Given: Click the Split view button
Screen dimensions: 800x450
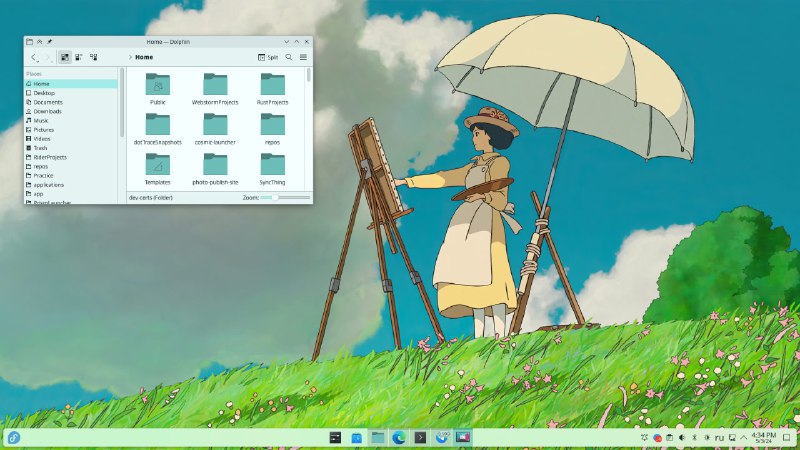Looking at the screenshot, I should [x=268, y=57].
